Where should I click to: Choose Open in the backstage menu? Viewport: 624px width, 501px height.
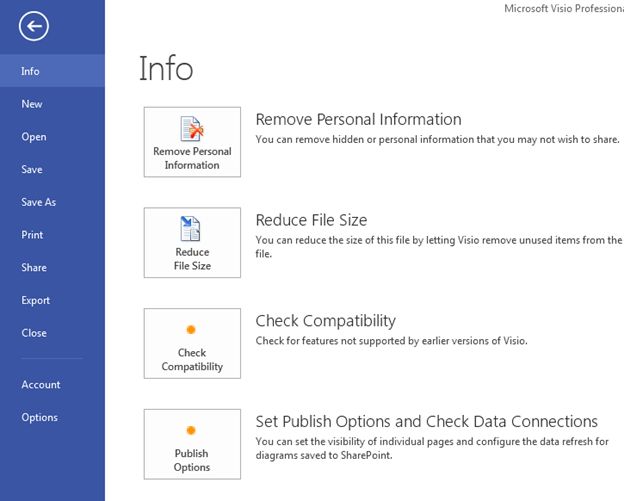click(34, 137)
